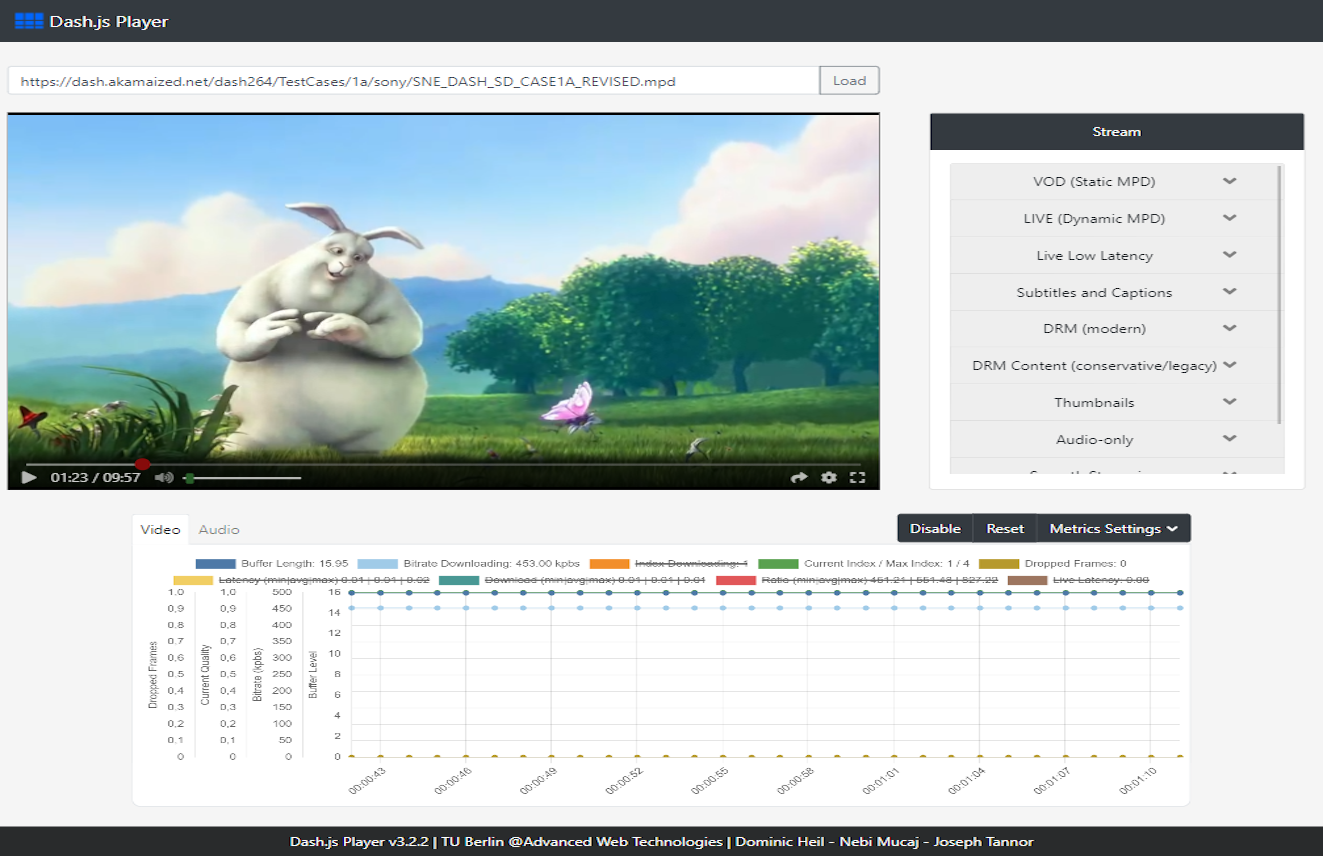Expand the DRM (modern) group

1115,329
